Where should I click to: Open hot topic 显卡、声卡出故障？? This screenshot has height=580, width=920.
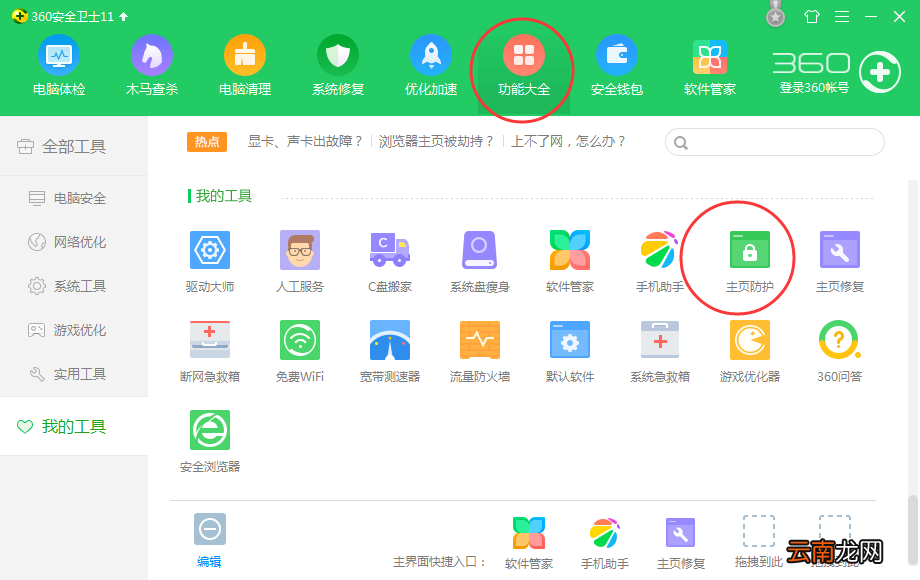(x=305, y=141)
